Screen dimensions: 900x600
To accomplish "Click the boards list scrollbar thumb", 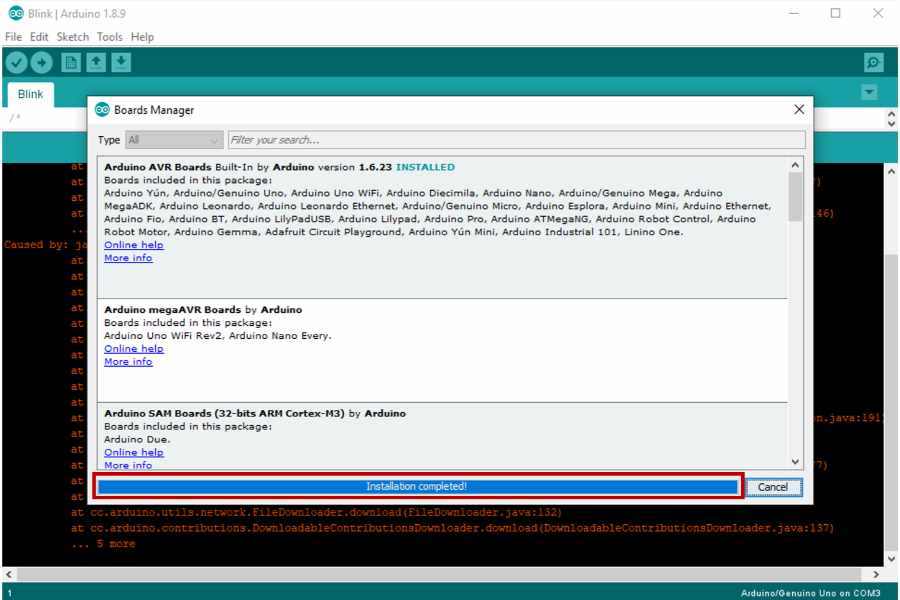I will click(795, 196).
